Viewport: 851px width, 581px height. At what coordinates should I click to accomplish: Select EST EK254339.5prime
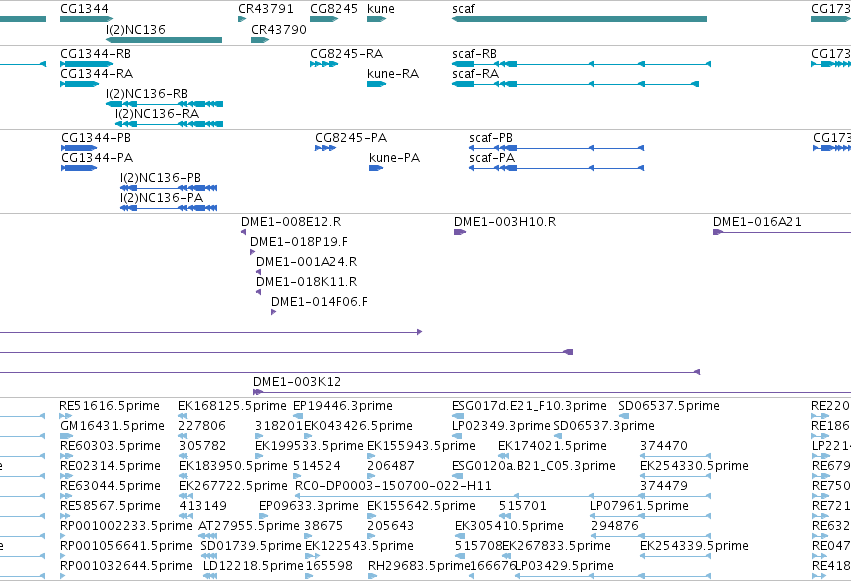tap(676, 556)
